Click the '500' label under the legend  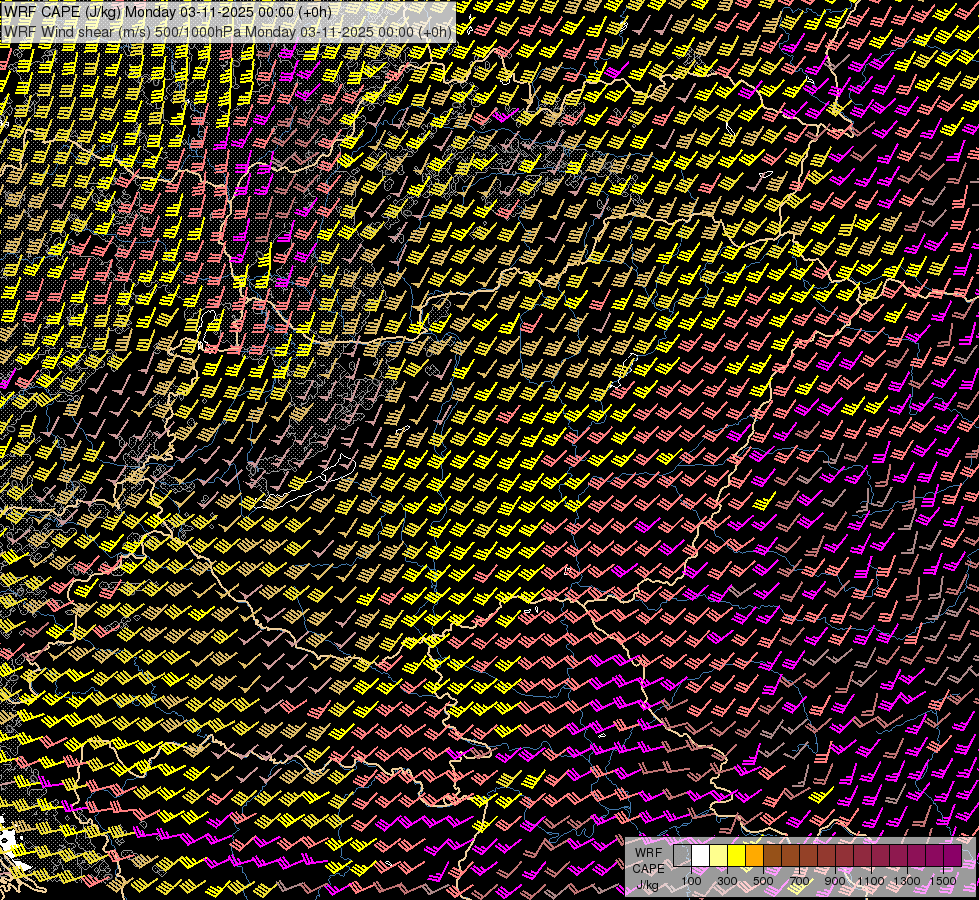point(763,881)
